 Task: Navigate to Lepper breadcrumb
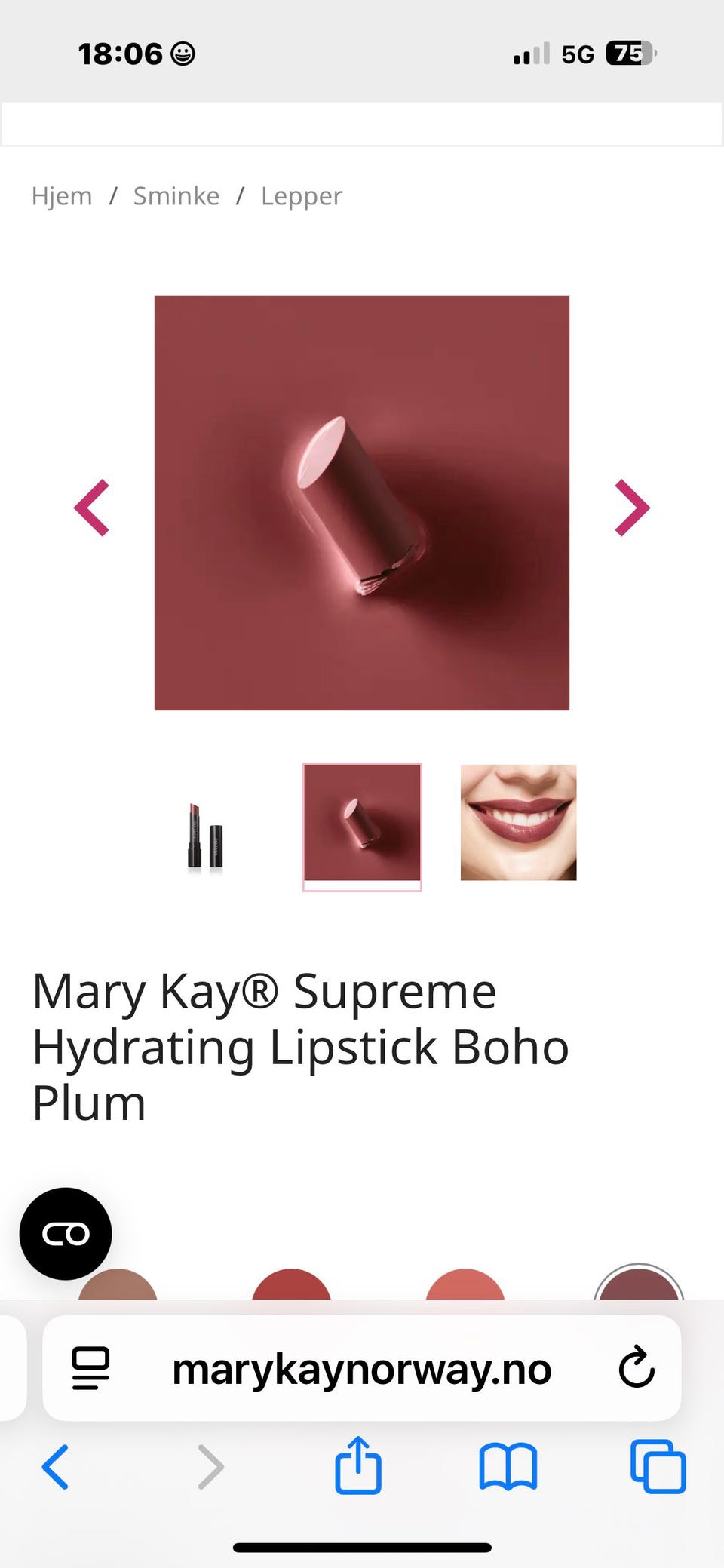pyautogui.click(x=302, y=197)
